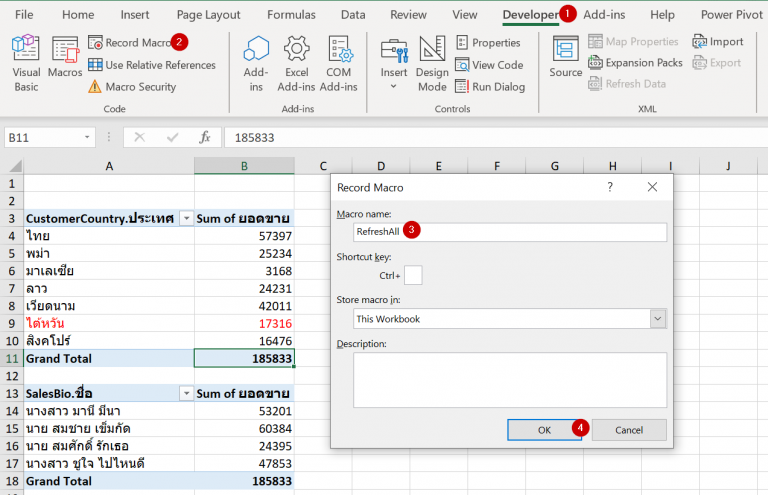The width and height of the screenshot is (768, 495).
Task: Click OK in Record Macro dialog
Action: pos(544,430)
